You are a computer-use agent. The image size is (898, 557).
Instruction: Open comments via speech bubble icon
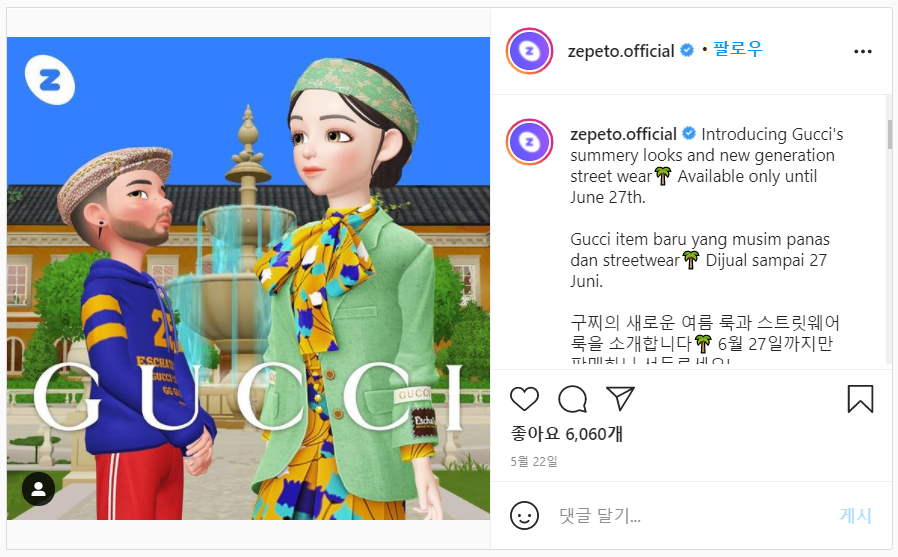(x=573, y=399)
